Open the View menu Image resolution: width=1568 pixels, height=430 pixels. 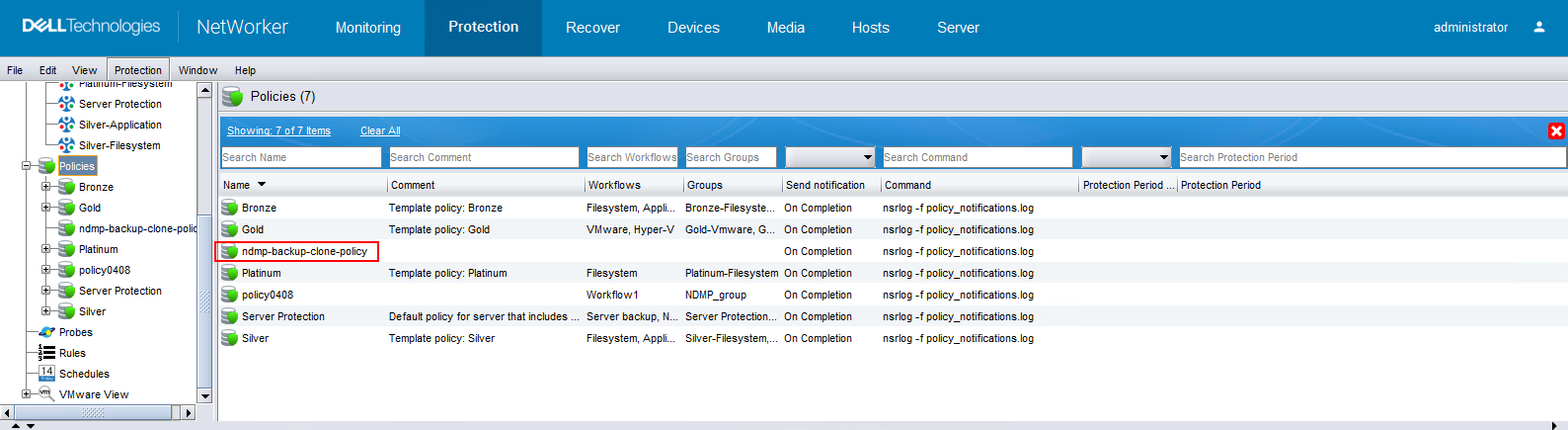(x=84, y=70)
